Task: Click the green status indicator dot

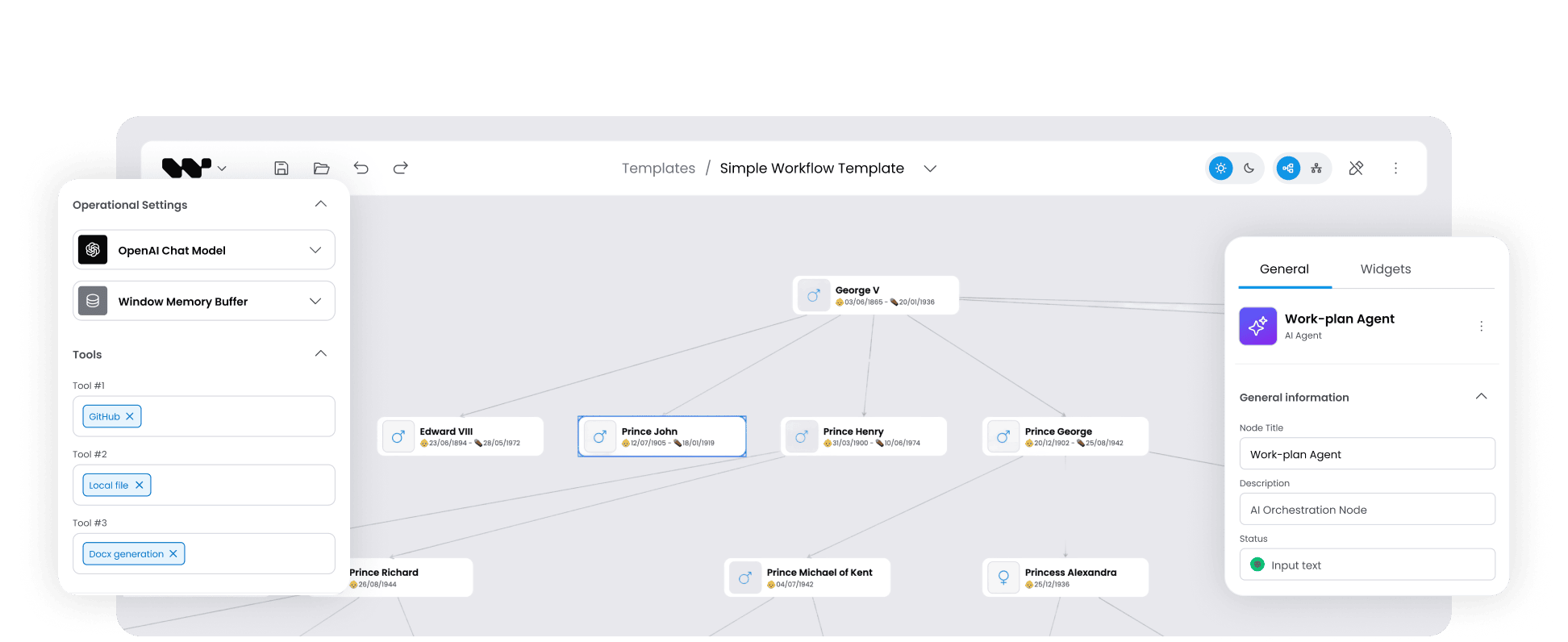Action: [1257, 565]
